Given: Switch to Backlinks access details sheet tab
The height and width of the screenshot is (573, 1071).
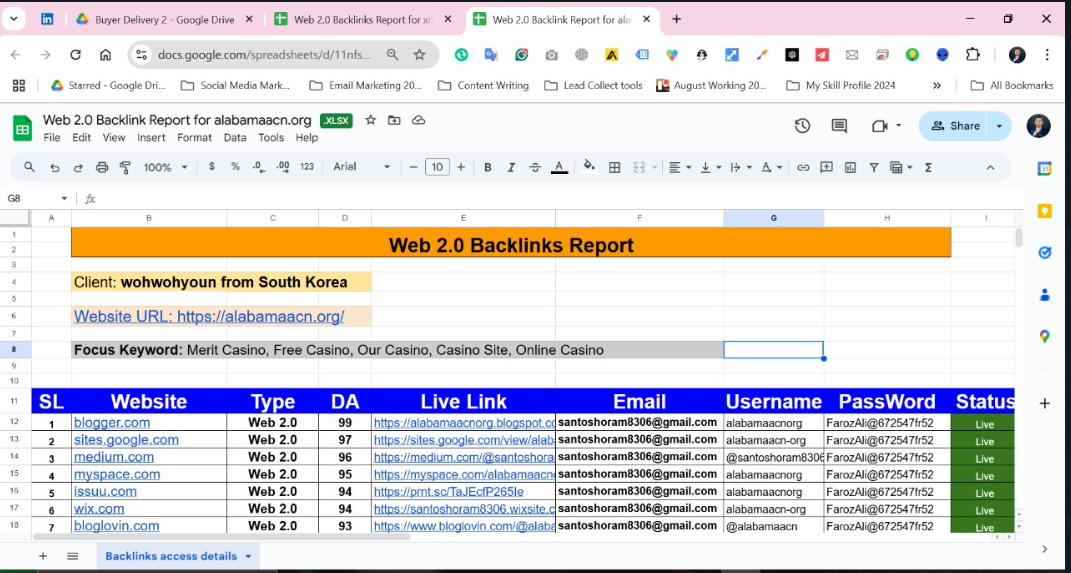Looking at the screenshot, I should (x=171, y=556).
